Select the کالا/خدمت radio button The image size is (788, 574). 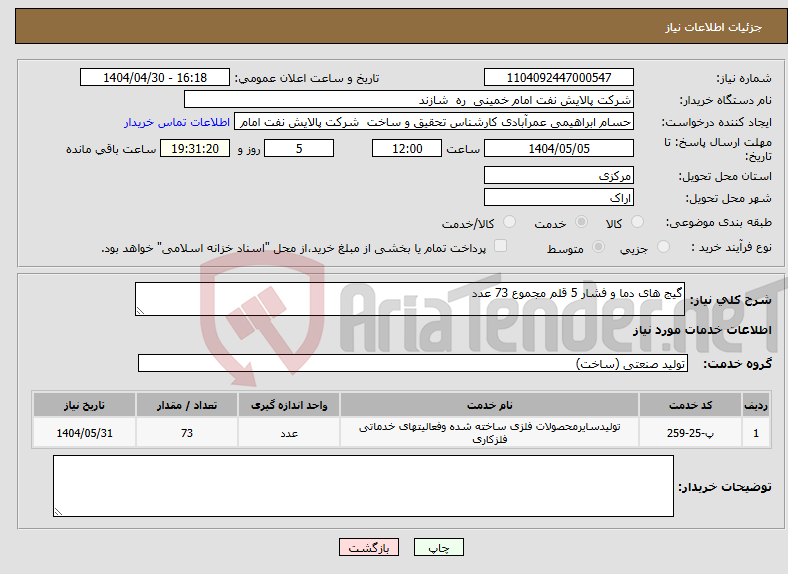pyautogui.click(x=510, y=222)
